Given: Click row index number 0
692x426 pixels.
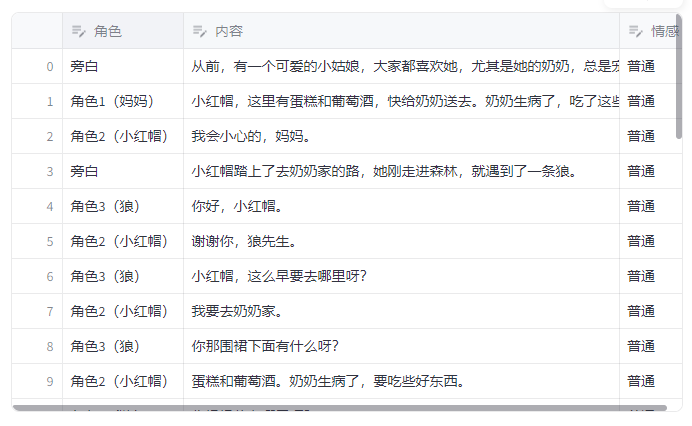Looking at the screenshot, I should (x=50, y=66).
